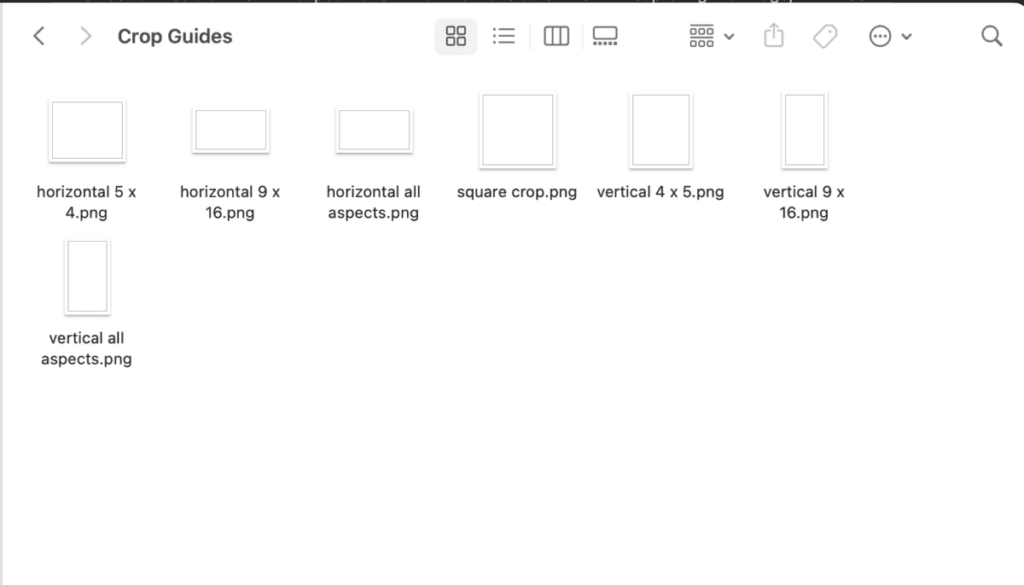Image resolution: width=1024 pixels, height=585 pixels.
Task: Click the Edit Tags icon
Action: (825, 36)
